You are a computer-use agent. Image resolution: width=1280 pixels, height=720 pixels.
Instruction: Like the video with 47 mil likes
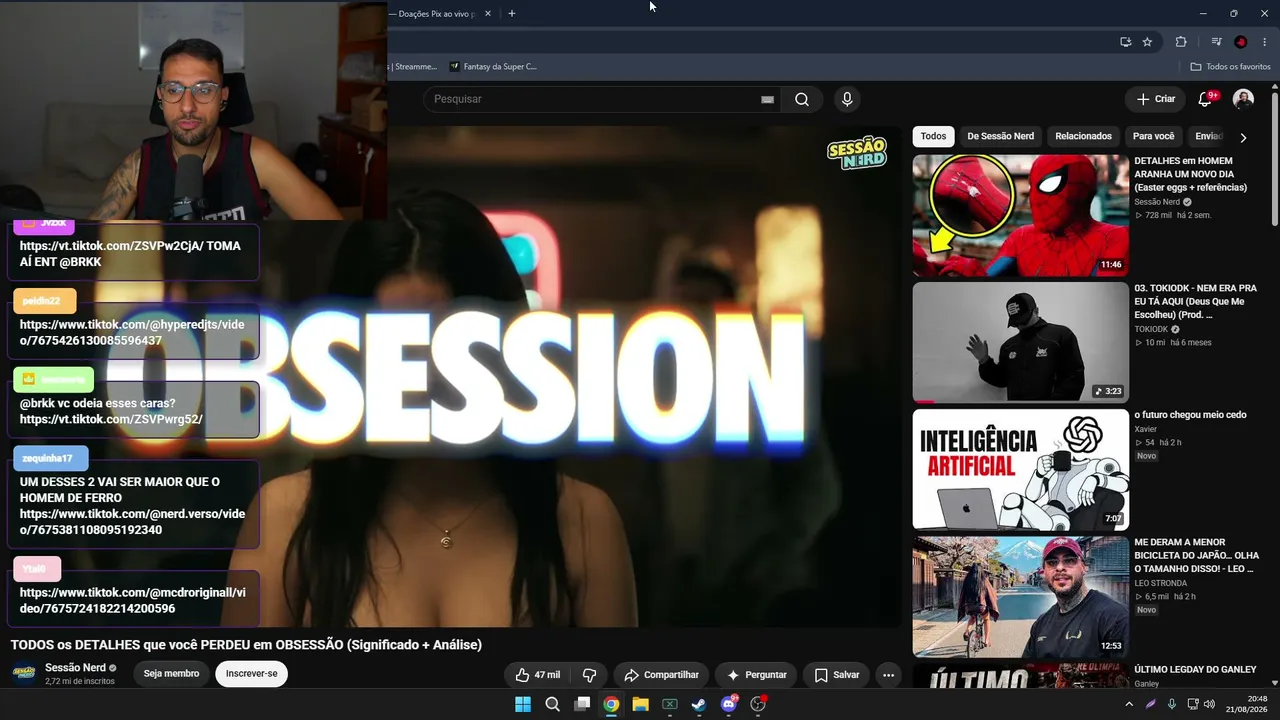point(537,675)
